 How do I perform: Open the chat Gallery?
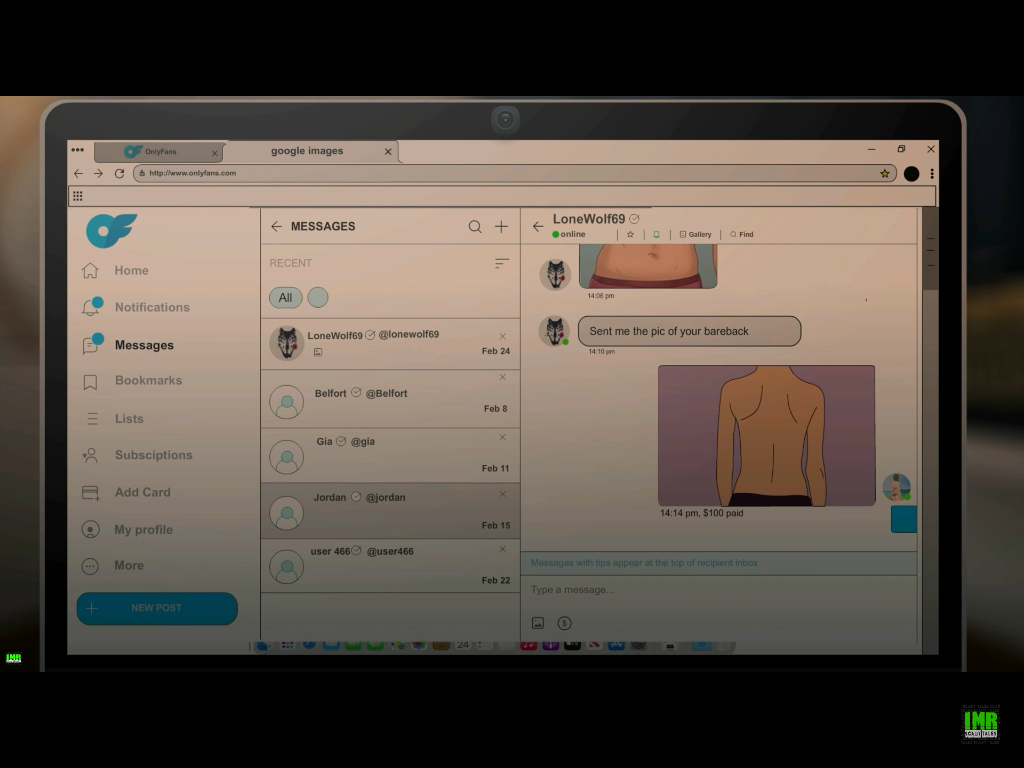point(696,234)
